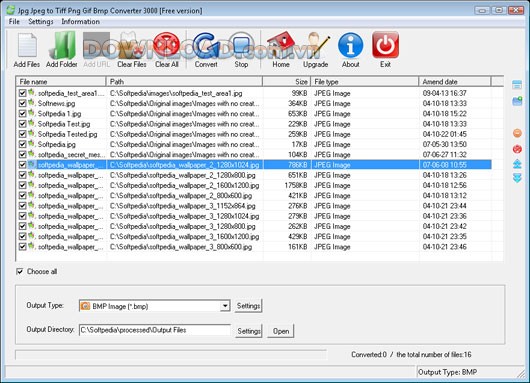The image size is (530, 383).
Task: Sort by the File type column header
Action: point(364,81)
